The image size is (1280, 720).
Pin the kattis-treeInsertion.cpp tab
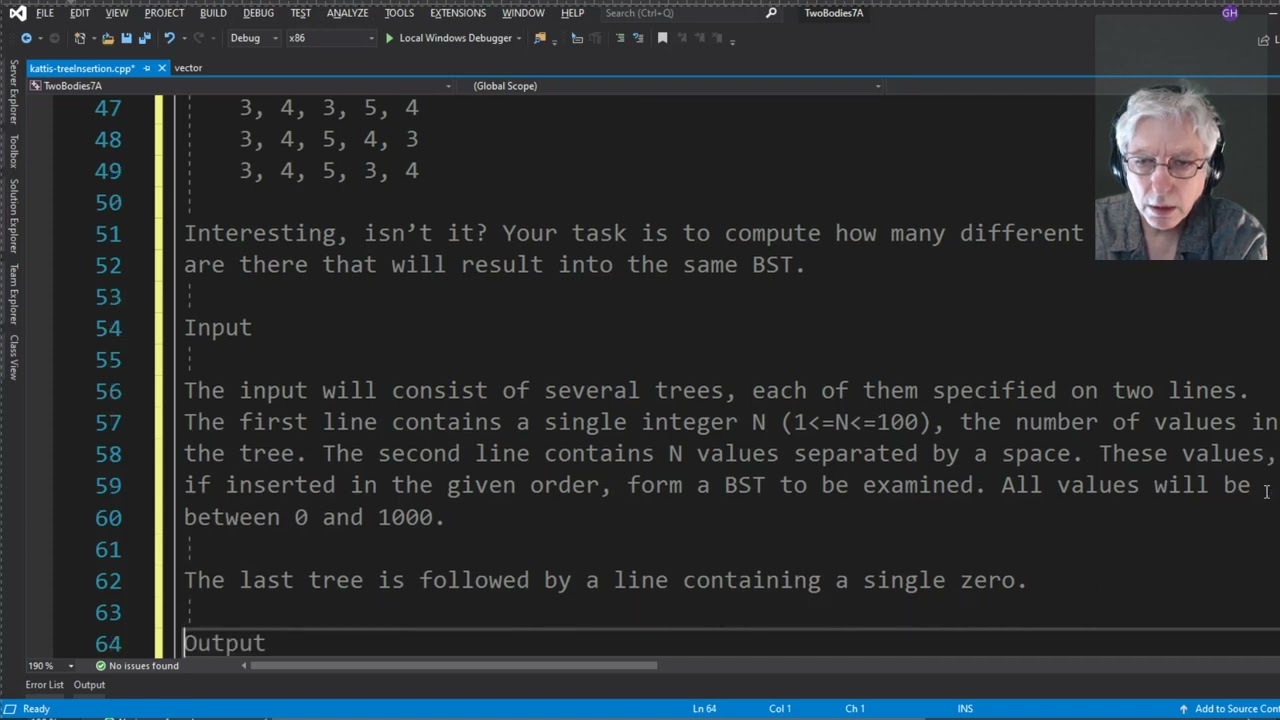pos(146,68)
